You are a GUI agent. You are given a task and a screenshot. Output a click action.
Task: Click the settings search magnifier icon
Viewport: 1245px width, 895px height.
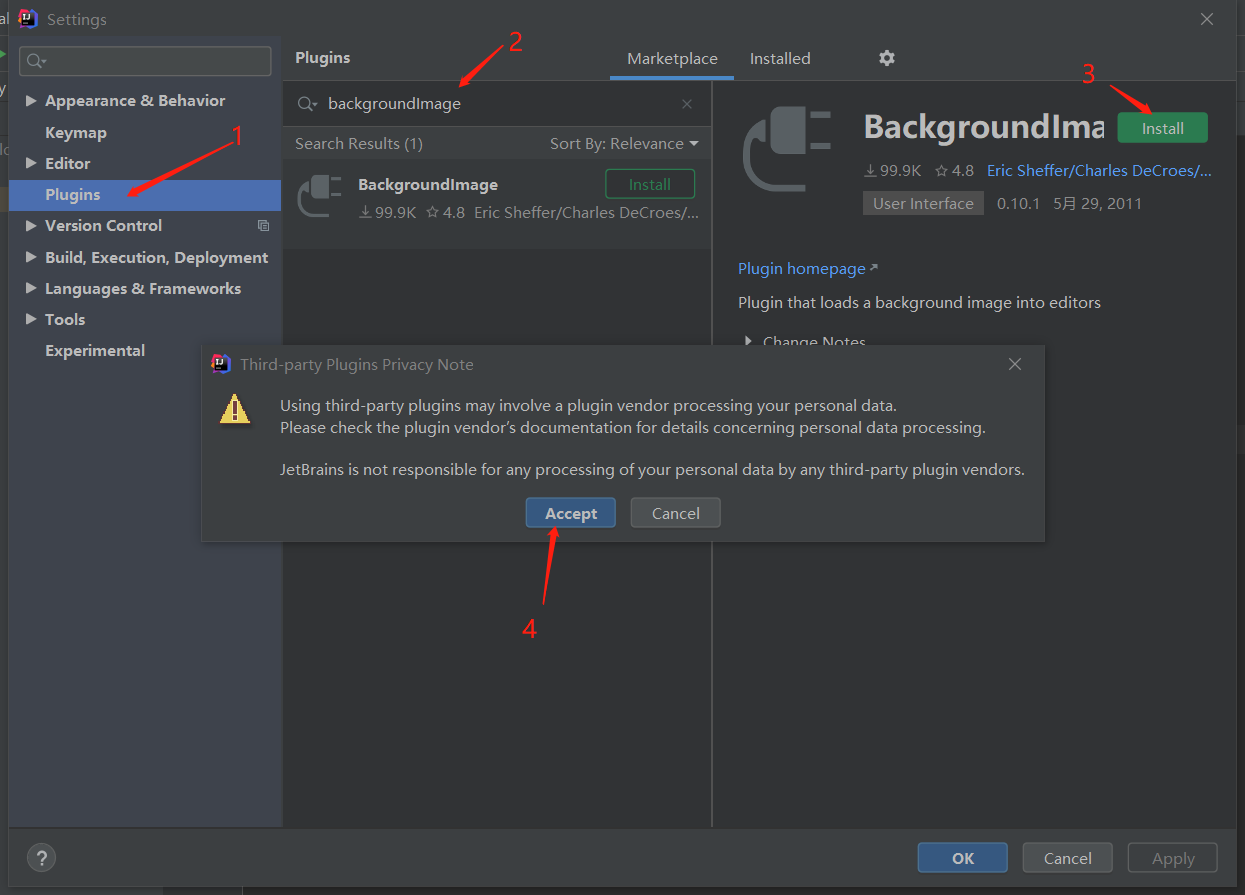coord(37,61)
